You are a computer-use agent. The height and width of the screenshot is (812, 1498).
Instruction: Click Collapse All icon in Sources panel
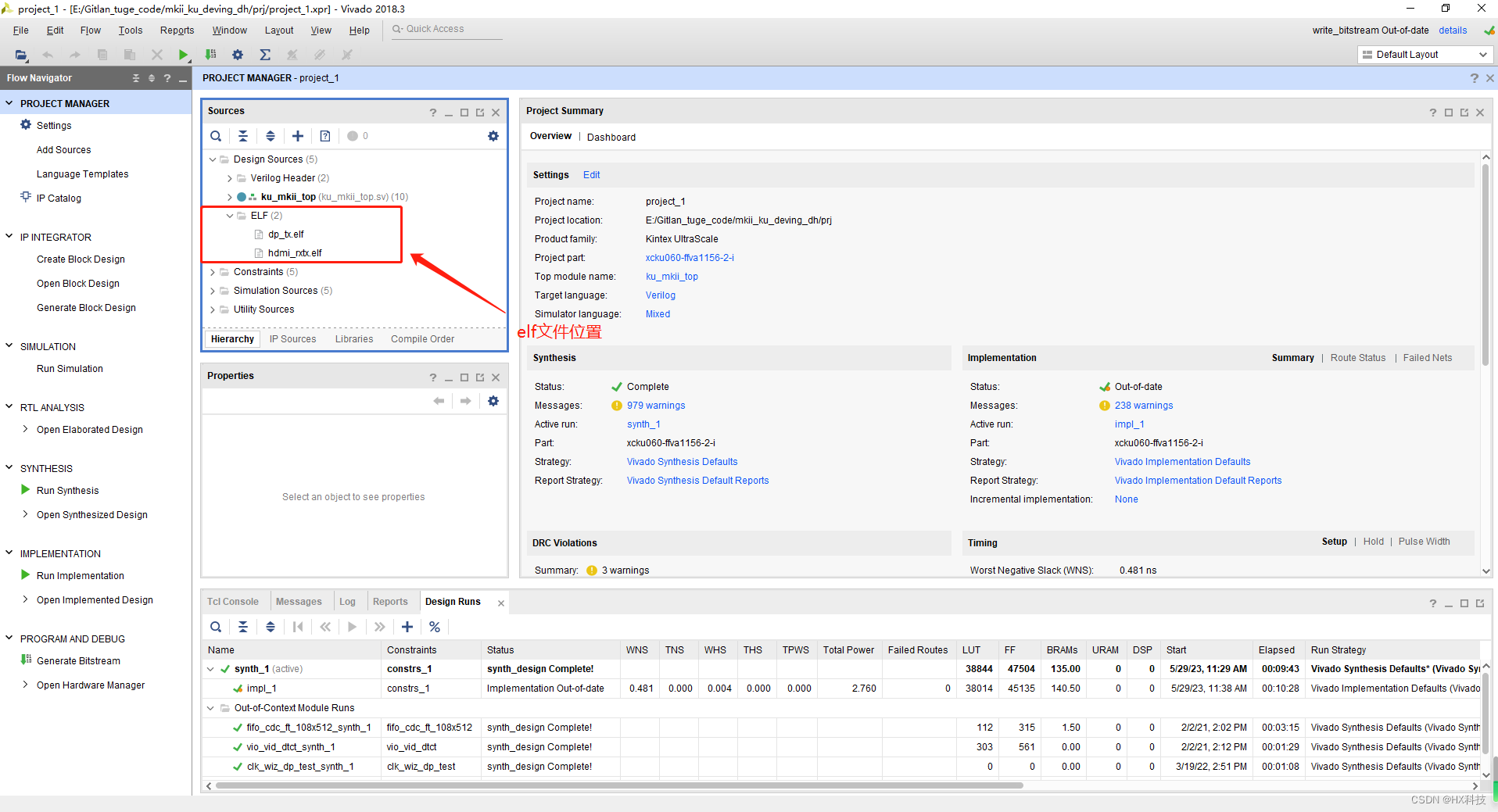point(243,136)
